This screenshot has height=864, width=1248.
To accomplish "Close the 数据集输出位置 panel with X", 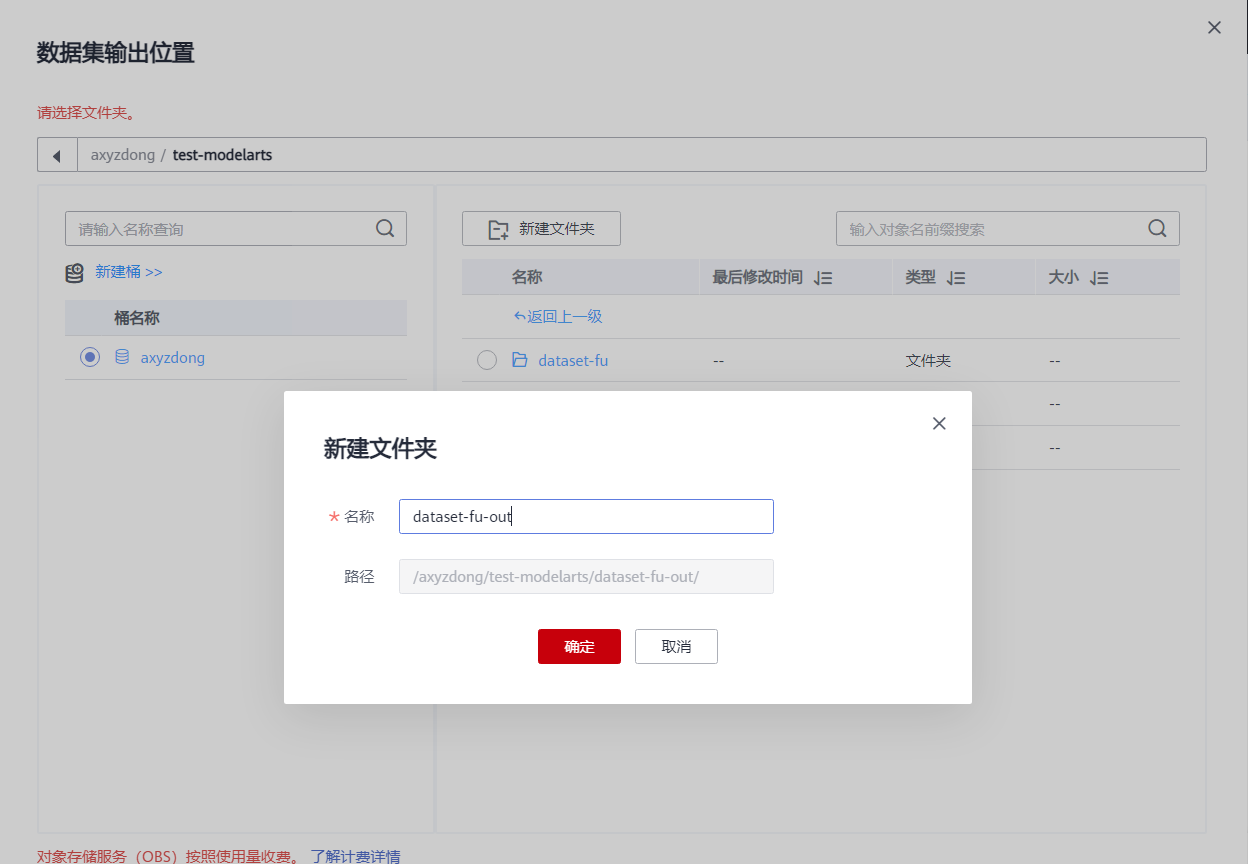I will [1214, 28].
